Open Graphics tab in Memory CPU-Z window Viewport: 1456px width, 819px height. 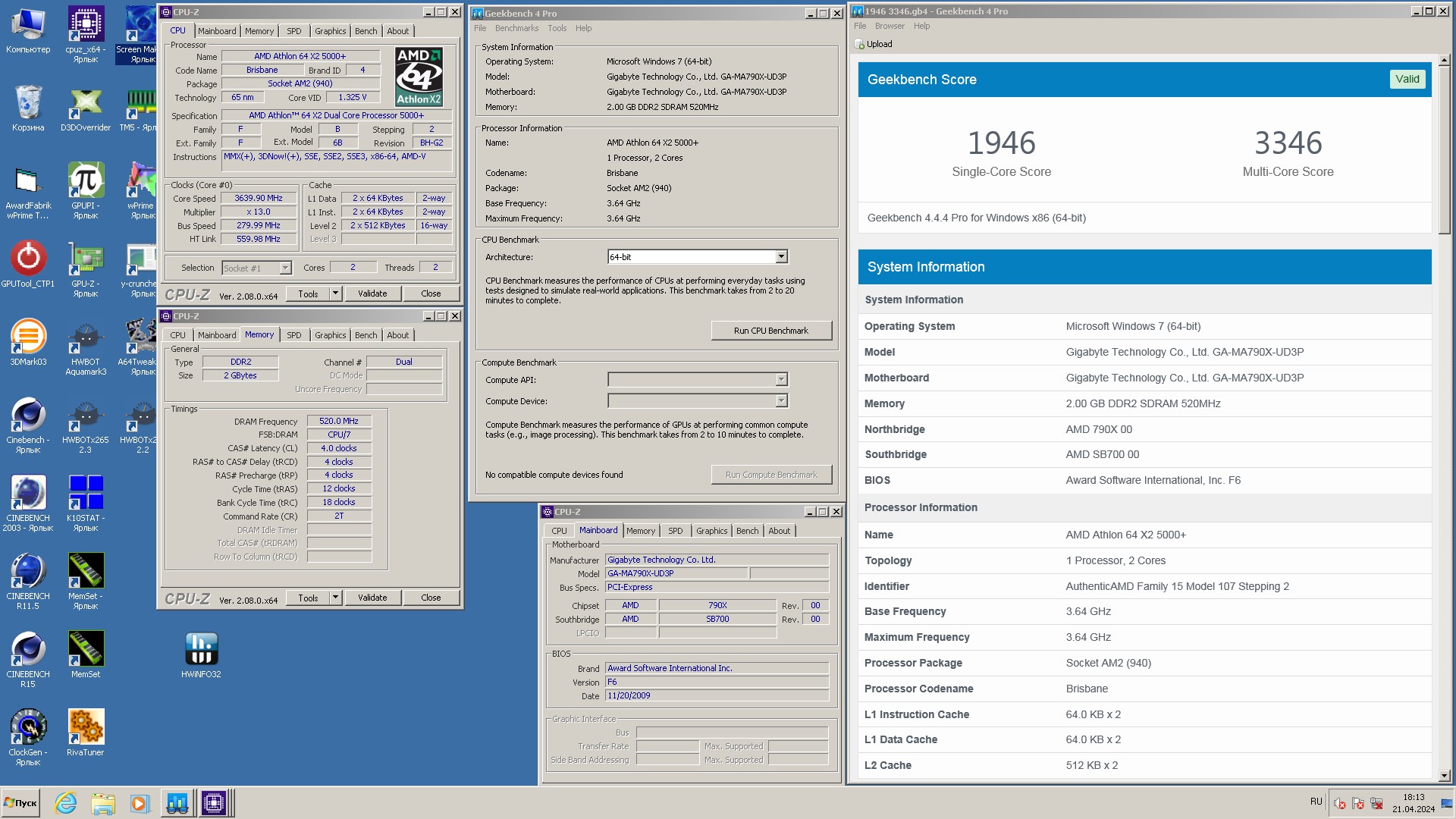pyautogui.click(x=330, y=335)
